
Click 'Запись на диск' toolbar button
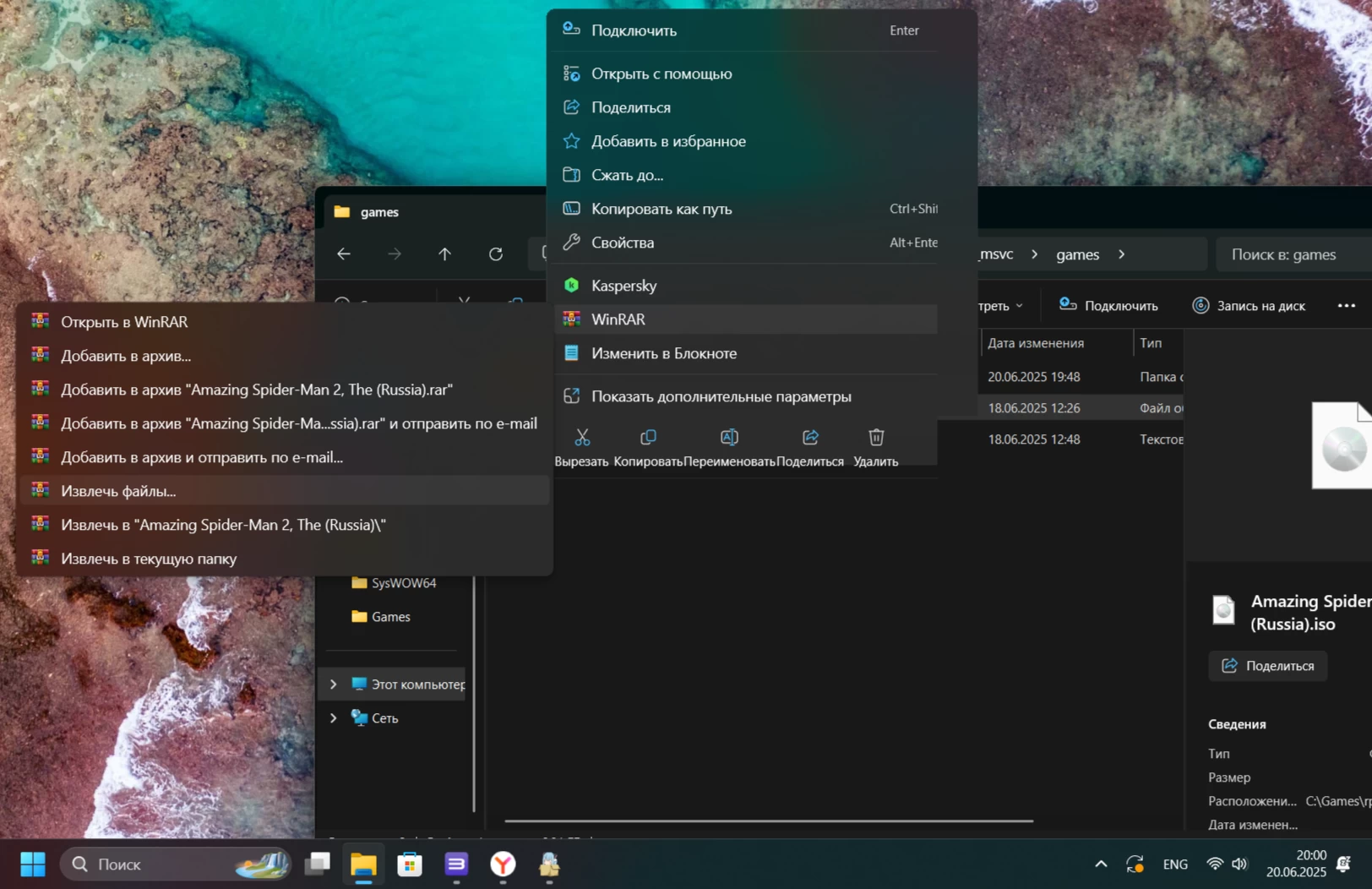(x=1249, y=306)
